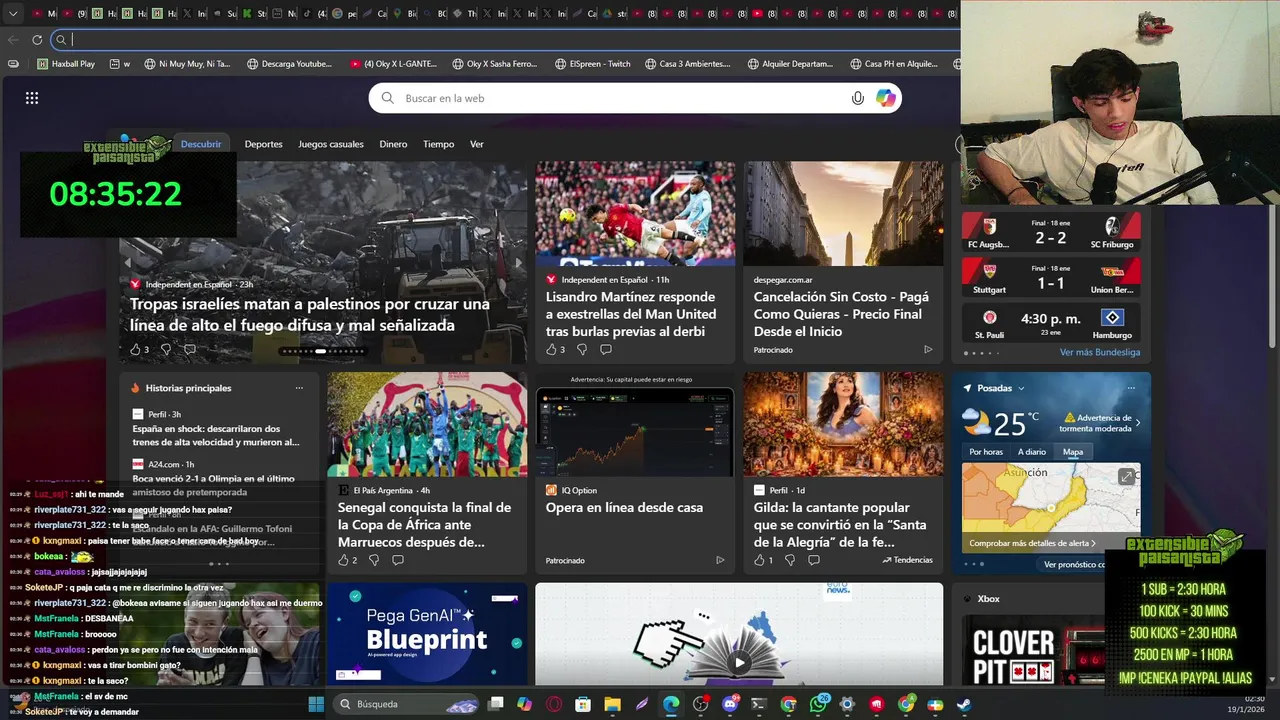
Task: Dislike the Lisandro Martínez article
Action: tap(582, 349)
